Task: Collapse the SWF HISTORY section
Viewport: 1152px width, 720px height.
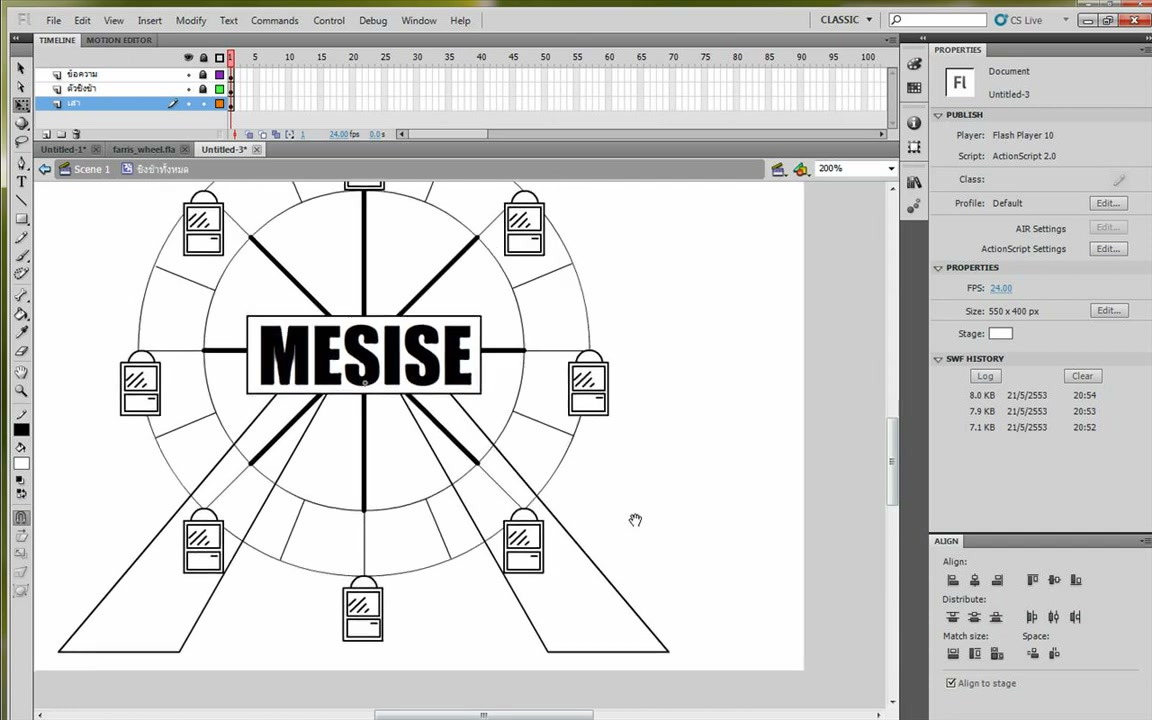Action: tap(938, 359)
